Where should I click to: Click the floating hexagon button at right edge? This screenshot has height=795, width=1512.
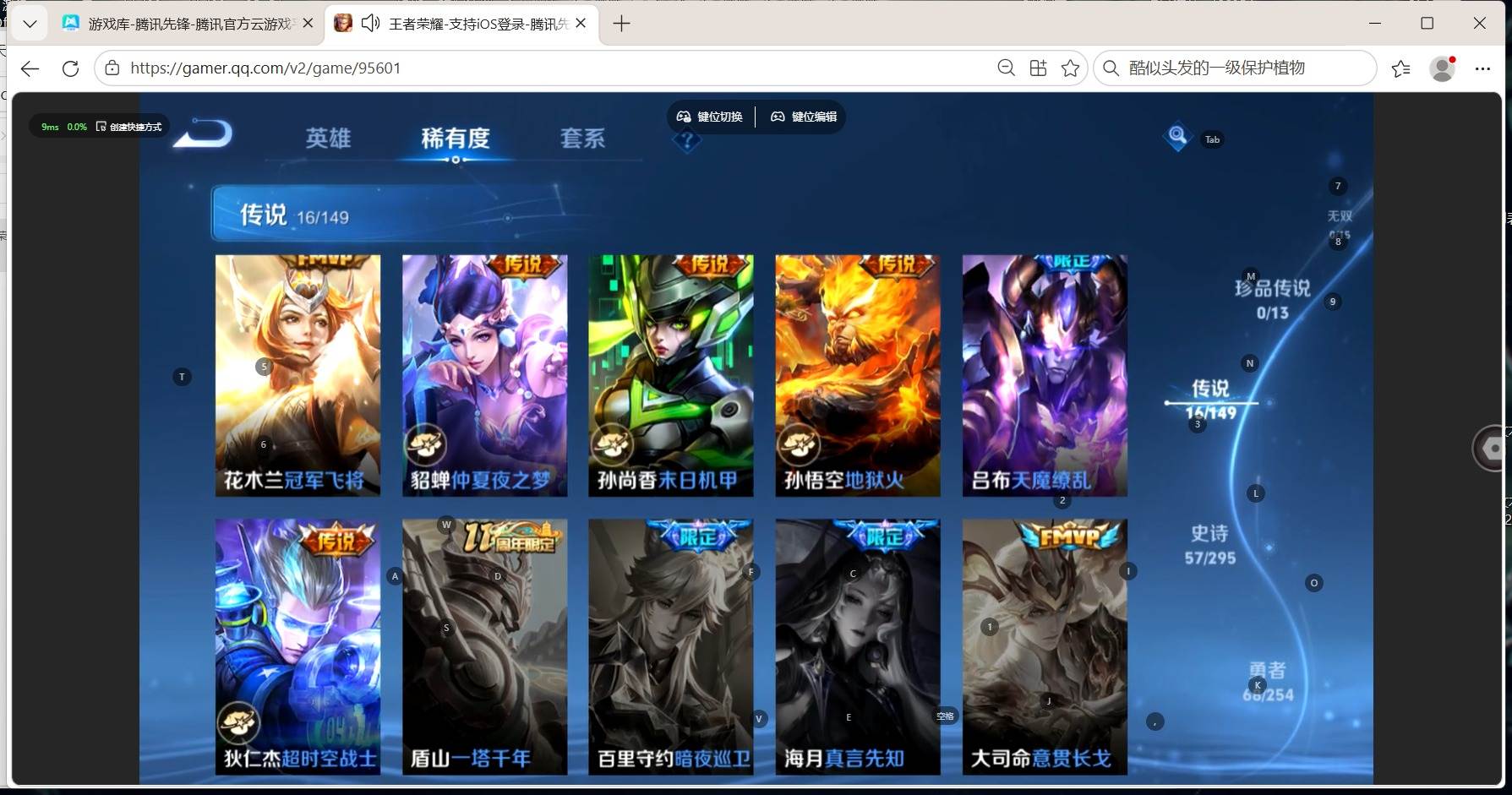click(x=1492, y=449)
